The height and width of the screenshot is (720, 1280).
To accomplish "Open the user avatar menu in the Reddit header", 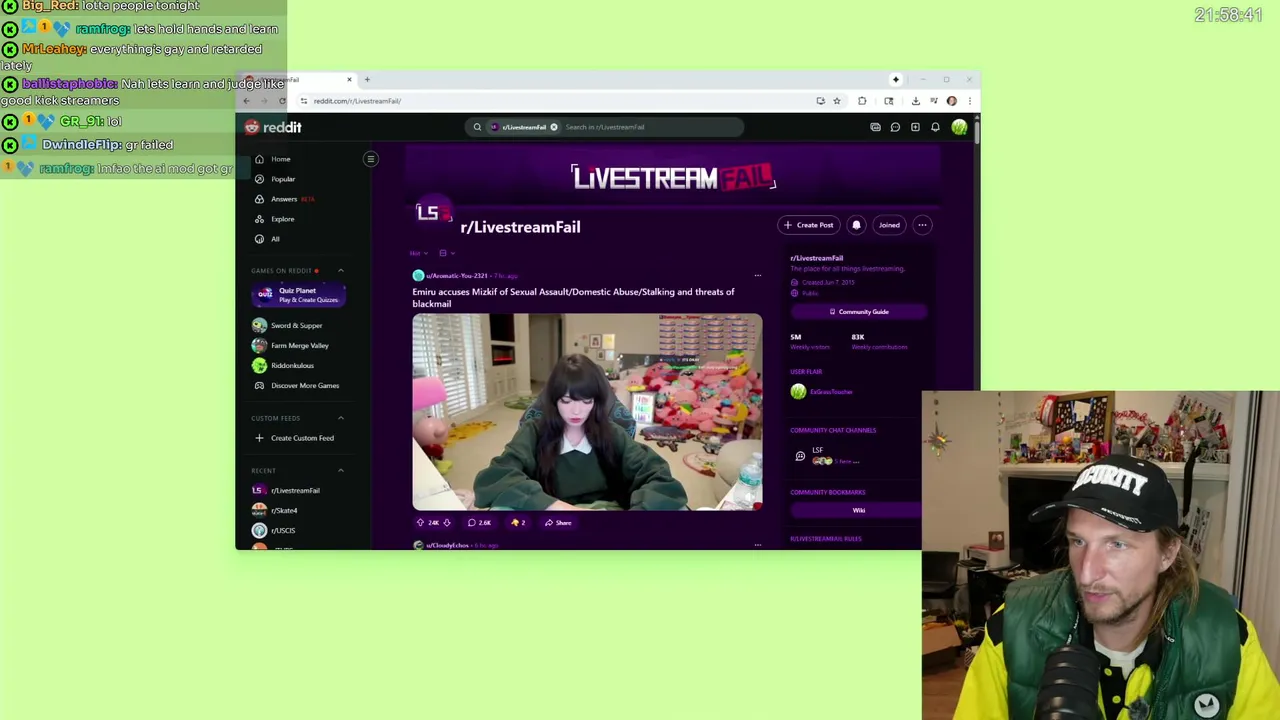I will click(959, 127).
